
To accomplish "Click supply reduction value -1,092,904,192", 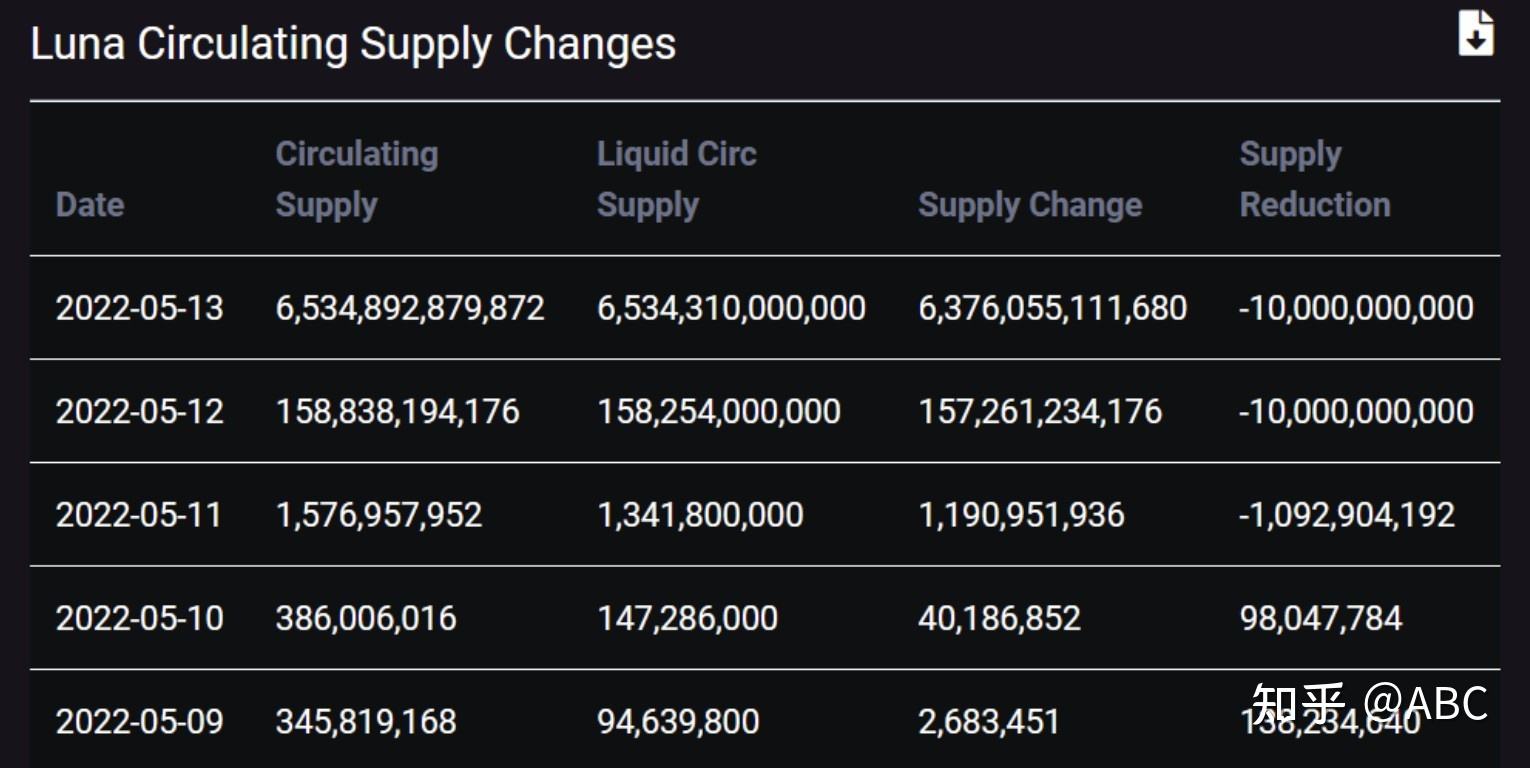I will point(1346,515).
